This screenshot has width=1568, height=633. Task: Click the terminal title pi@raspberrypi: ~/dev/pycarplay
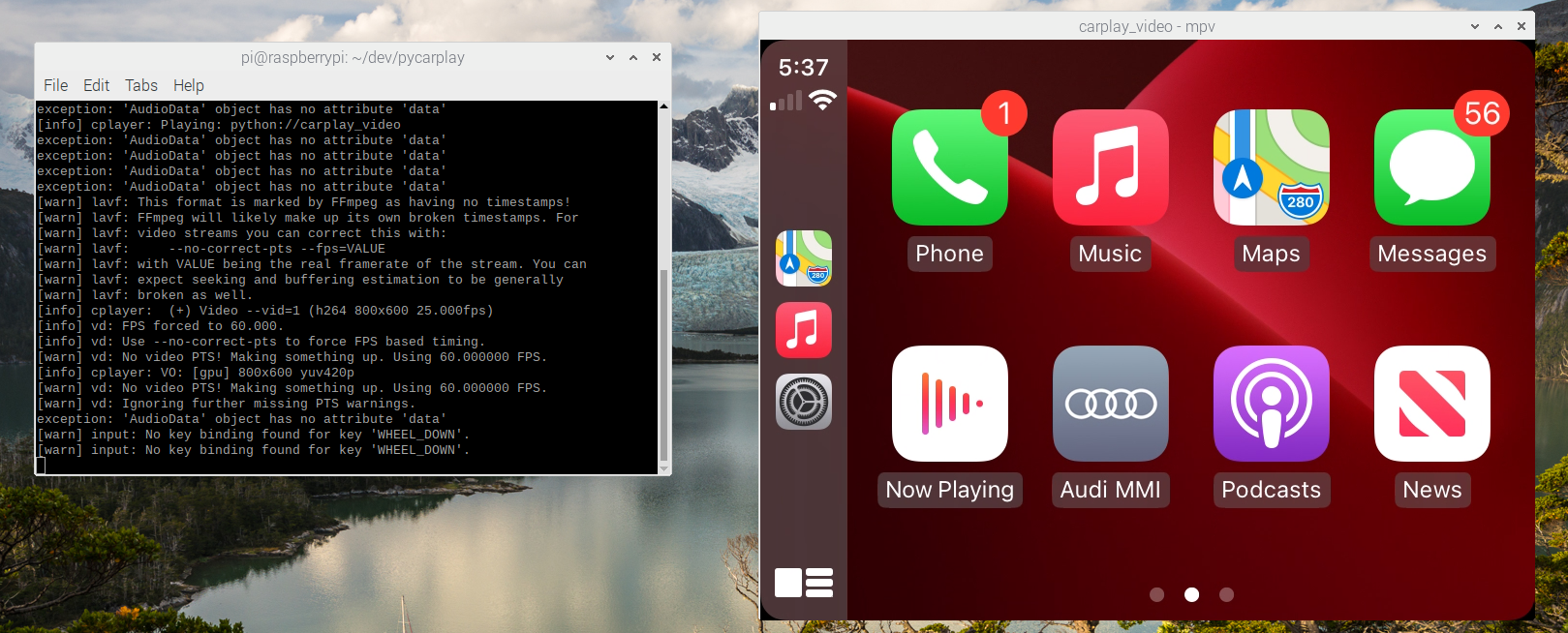[353, 57]
